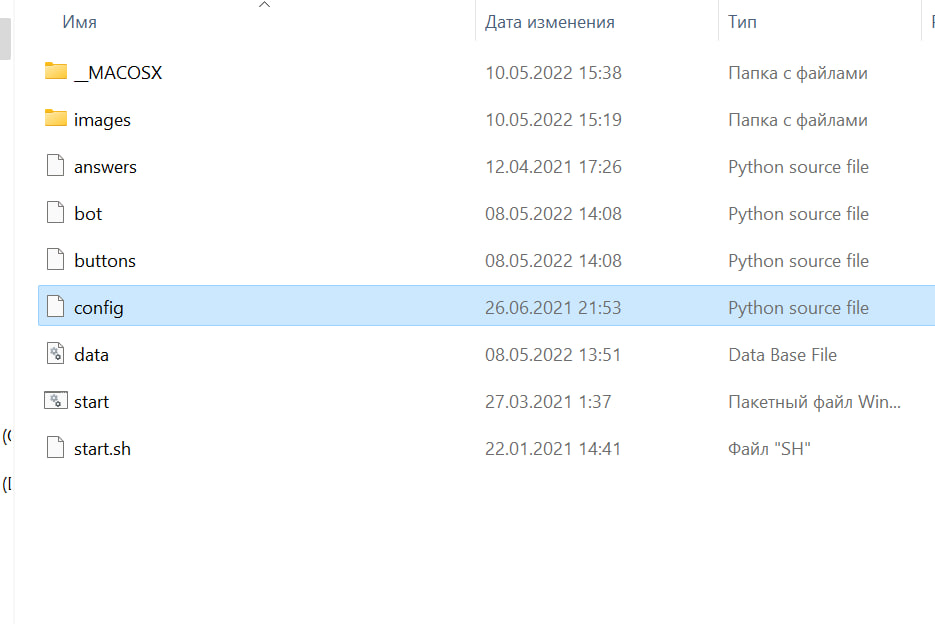Click the bot file icon
The width and height of the screenshot is (935, 624).
pyautogui.click(x=56, y=213)
